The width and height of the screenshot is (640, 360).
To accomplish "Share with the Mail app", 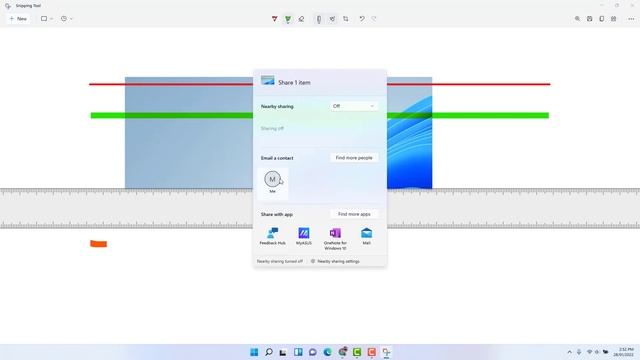I will click(x=367, y=236).
